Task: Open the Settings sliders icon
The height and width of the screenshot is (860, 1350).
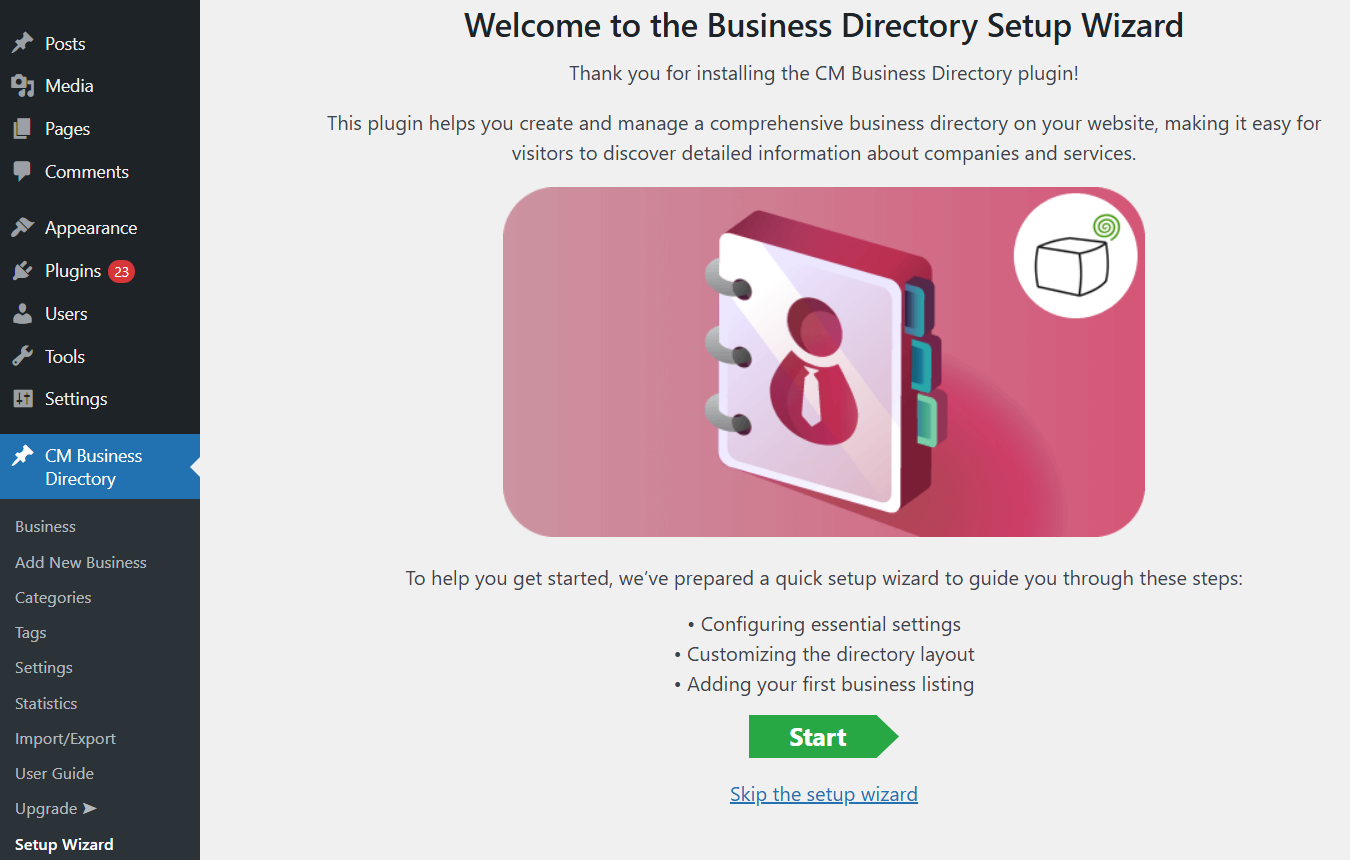Action: click(x=22, y=399)
